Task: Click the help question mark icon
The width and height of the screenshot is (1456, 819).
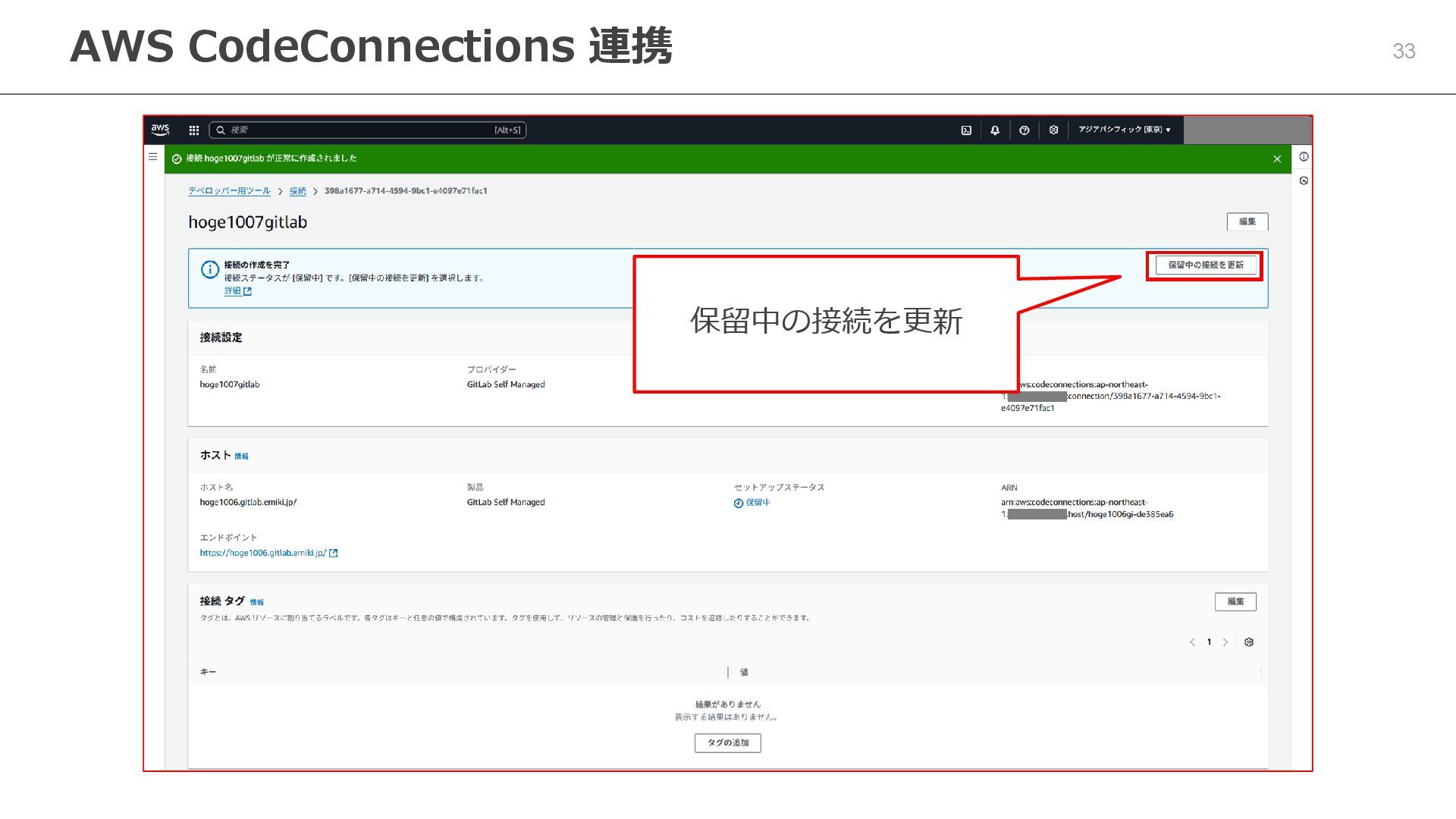Action: click(x=1025, y=130)
